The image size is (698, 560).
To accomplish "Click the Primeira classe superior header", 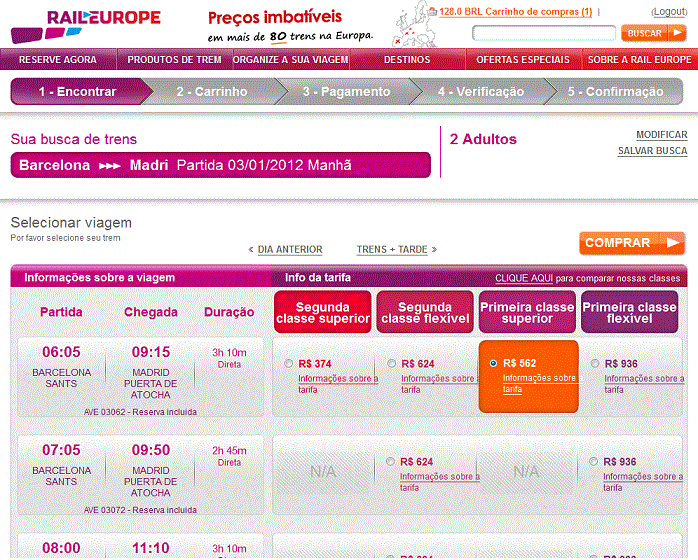I will point(527,312).
